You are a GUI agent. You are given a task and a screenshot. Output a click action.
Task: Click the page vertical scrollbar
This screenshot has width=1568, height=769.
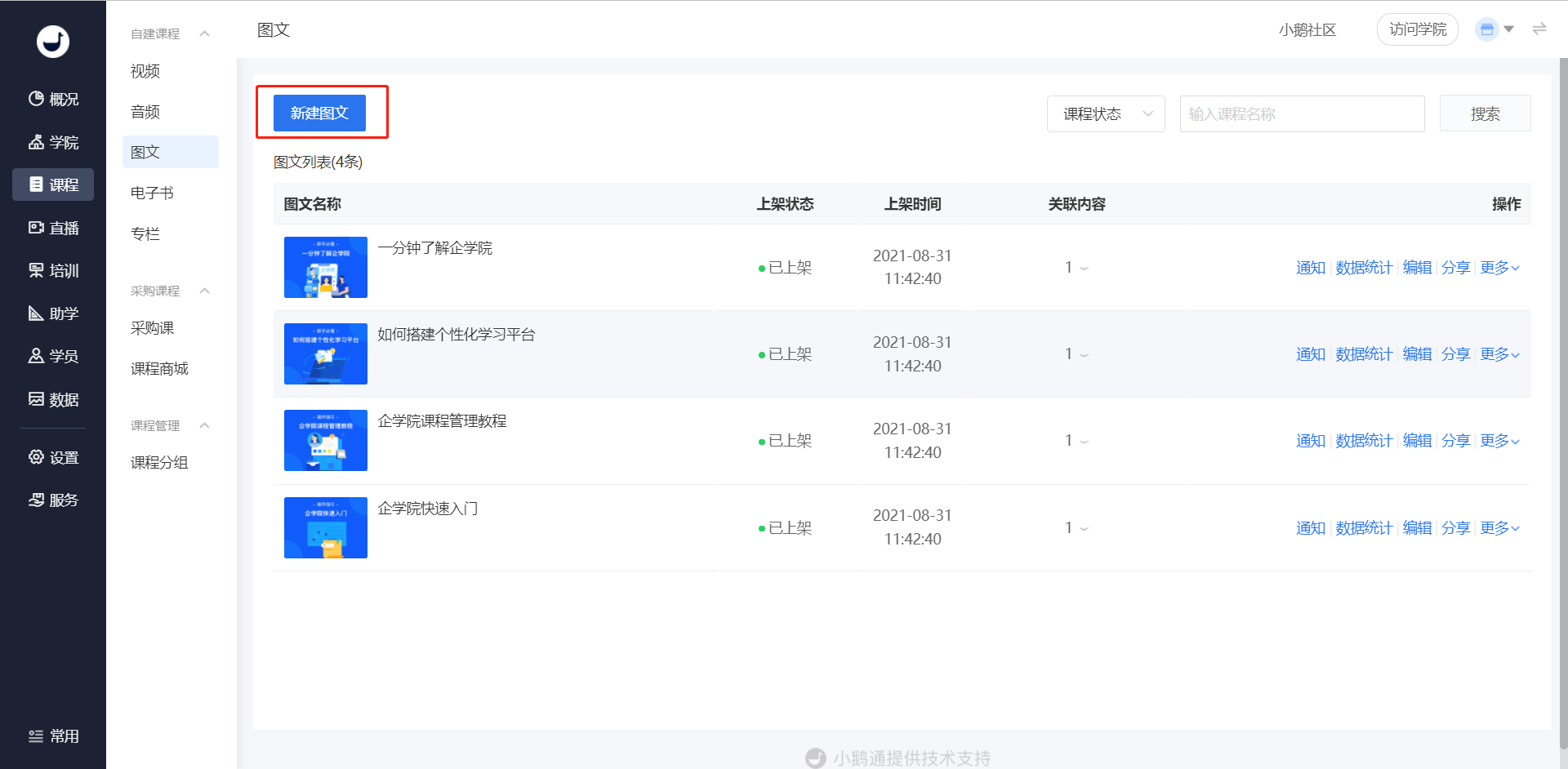point(1563,403)
